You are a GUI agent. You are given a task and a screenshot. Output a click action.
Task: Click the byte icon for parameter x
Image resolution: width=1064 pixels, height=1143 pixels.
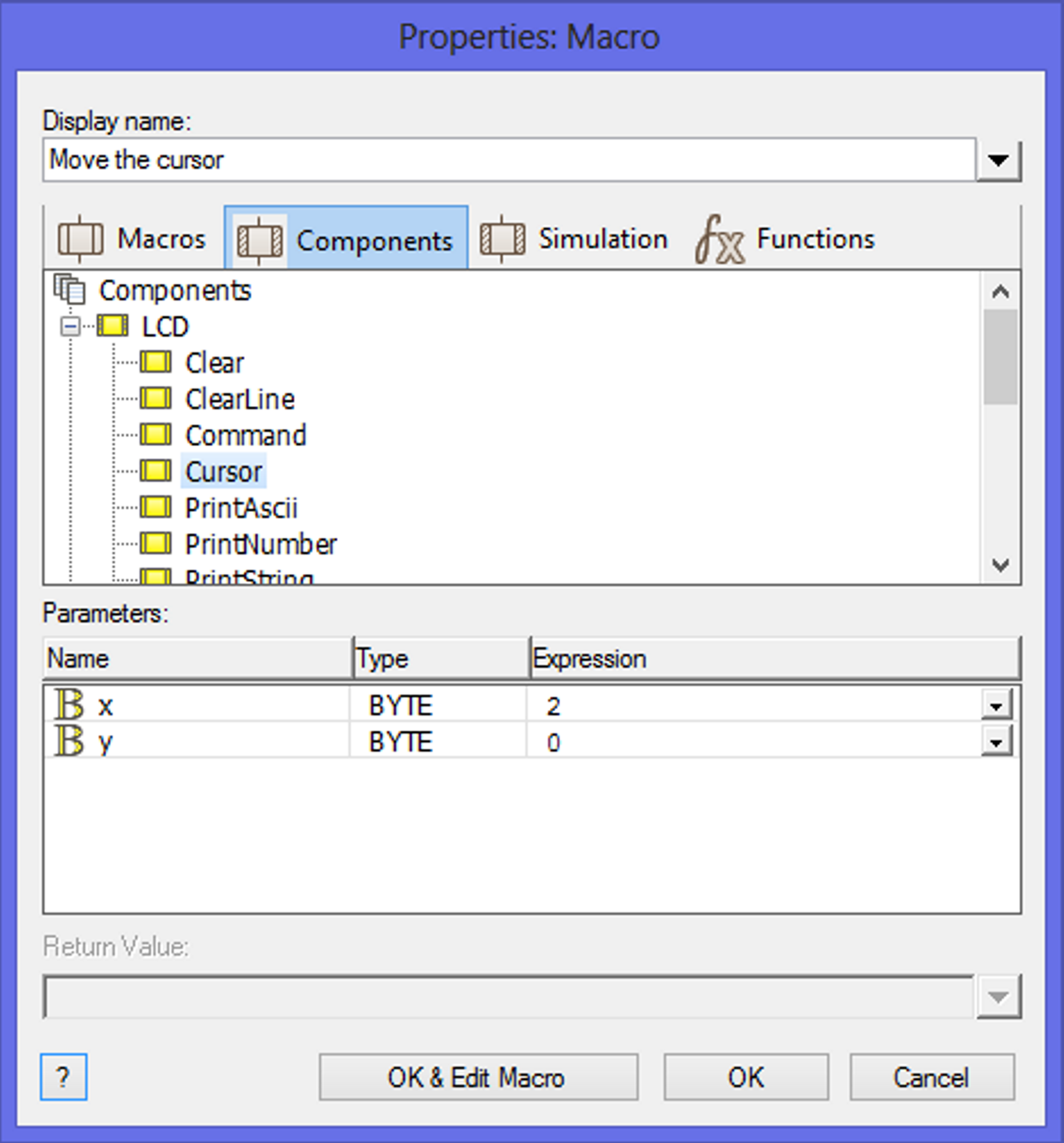69,705
